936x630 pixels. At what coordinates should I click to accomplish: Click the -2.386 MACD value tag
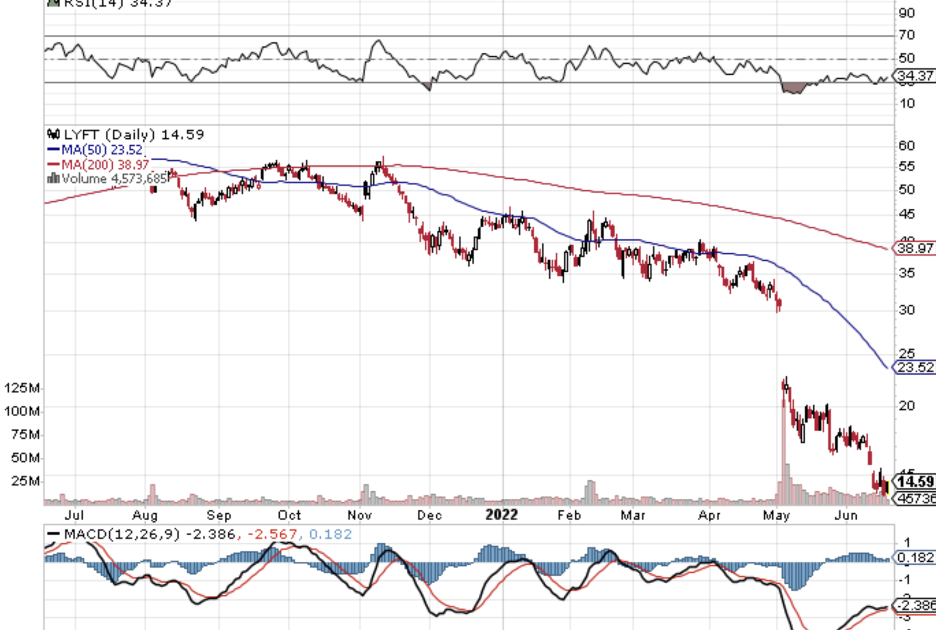click(914, 605)
